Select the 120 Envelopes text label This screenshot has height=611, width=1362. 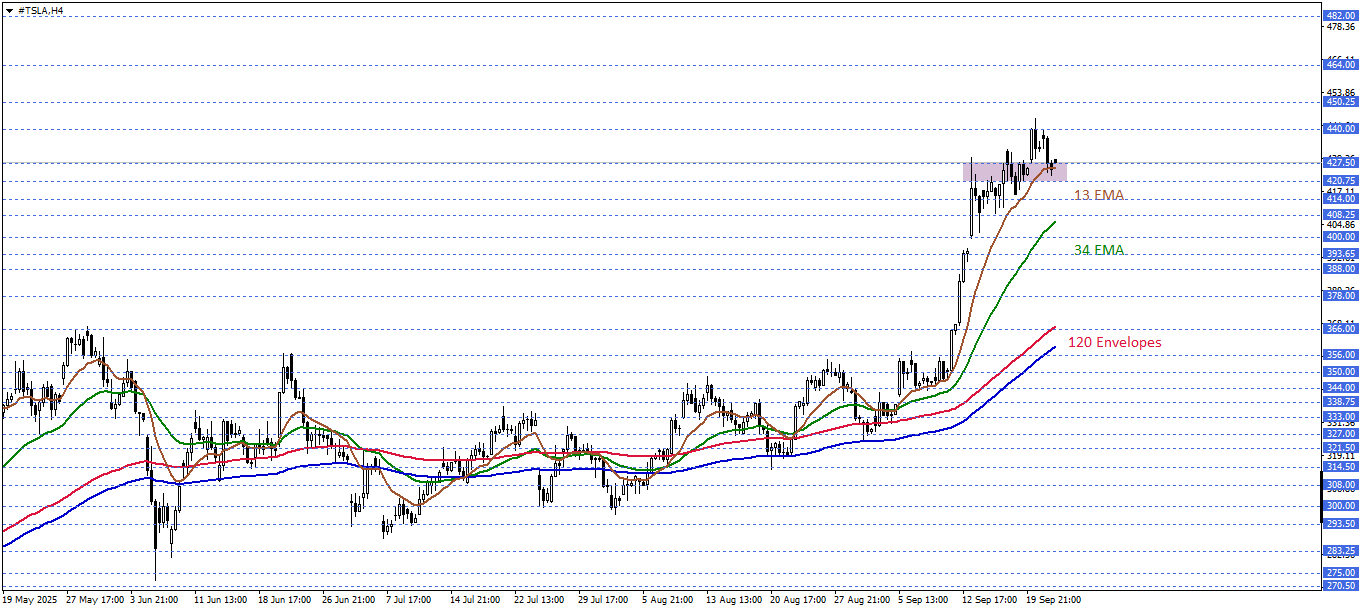click(x=1114, y=342)
